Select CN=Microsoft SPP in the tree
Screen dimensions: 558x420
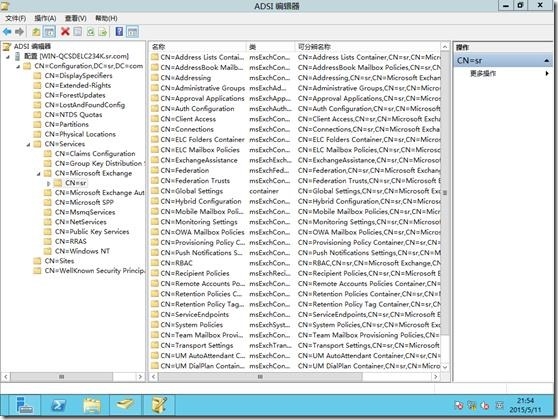click(x=84, y=203)
